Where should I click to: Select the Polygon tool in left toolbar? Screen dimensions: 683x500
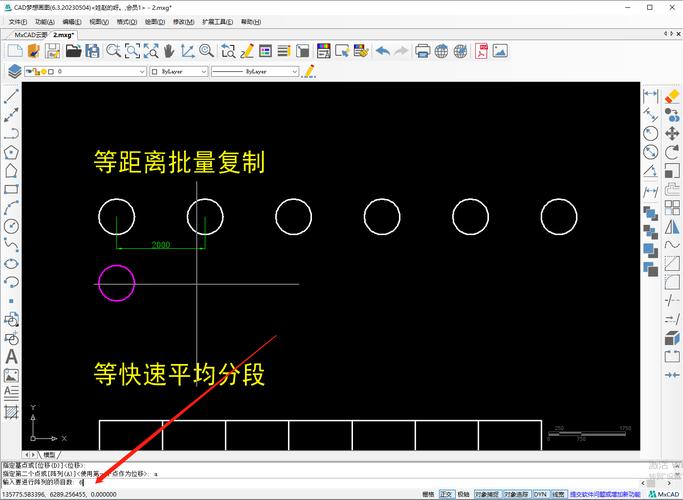(x=12, y=151)
